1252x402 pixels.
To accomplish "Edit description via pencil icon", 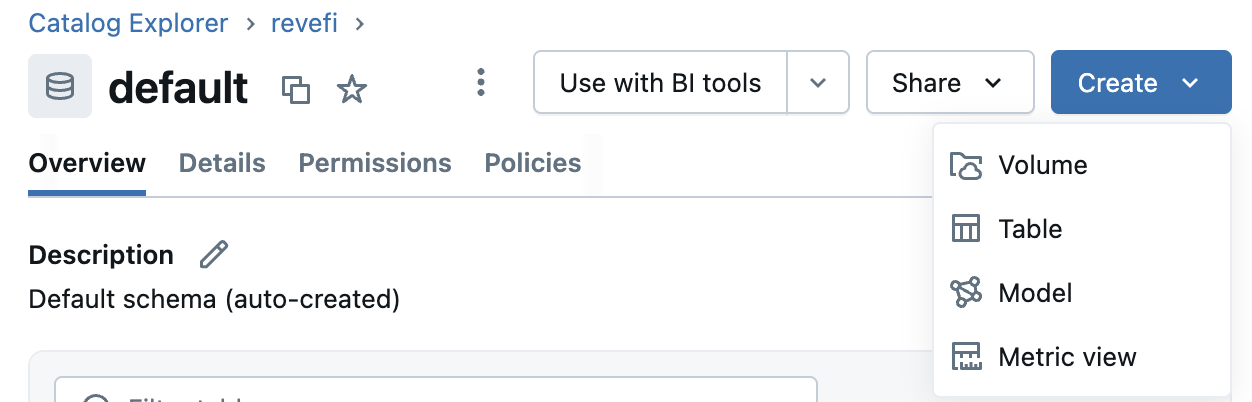I will pos(213,254).
